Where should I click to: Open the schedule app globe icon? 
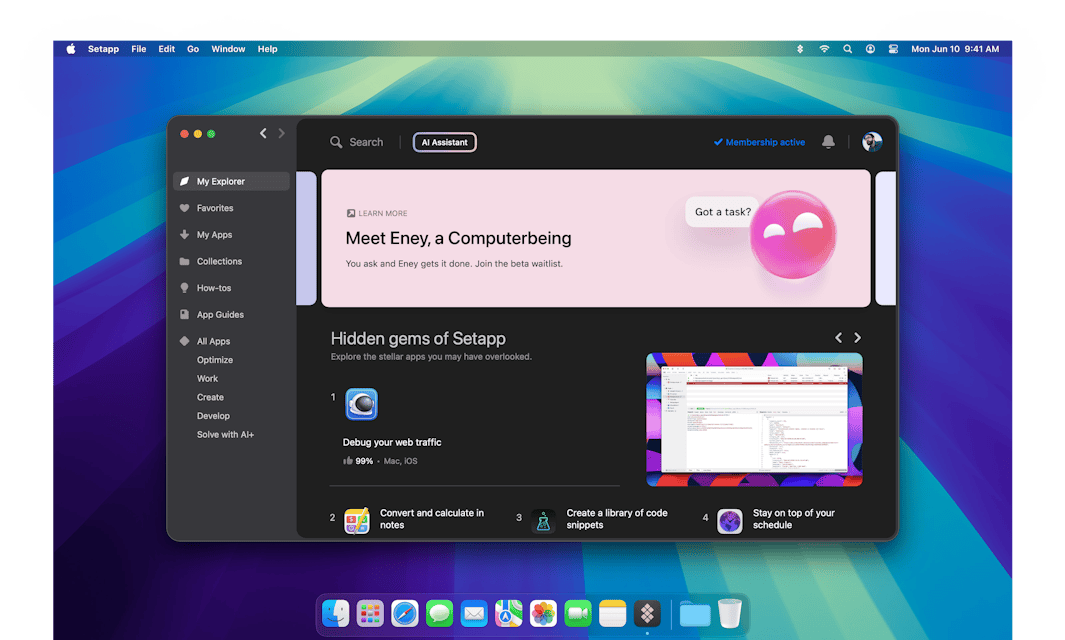729,521
